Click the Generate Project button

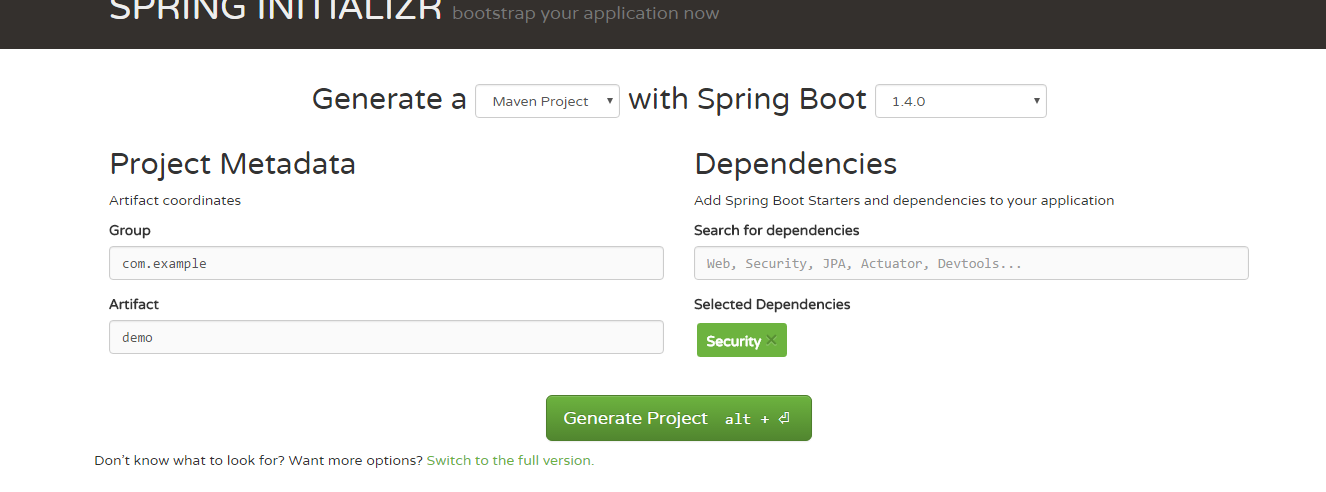click(678, 418)
